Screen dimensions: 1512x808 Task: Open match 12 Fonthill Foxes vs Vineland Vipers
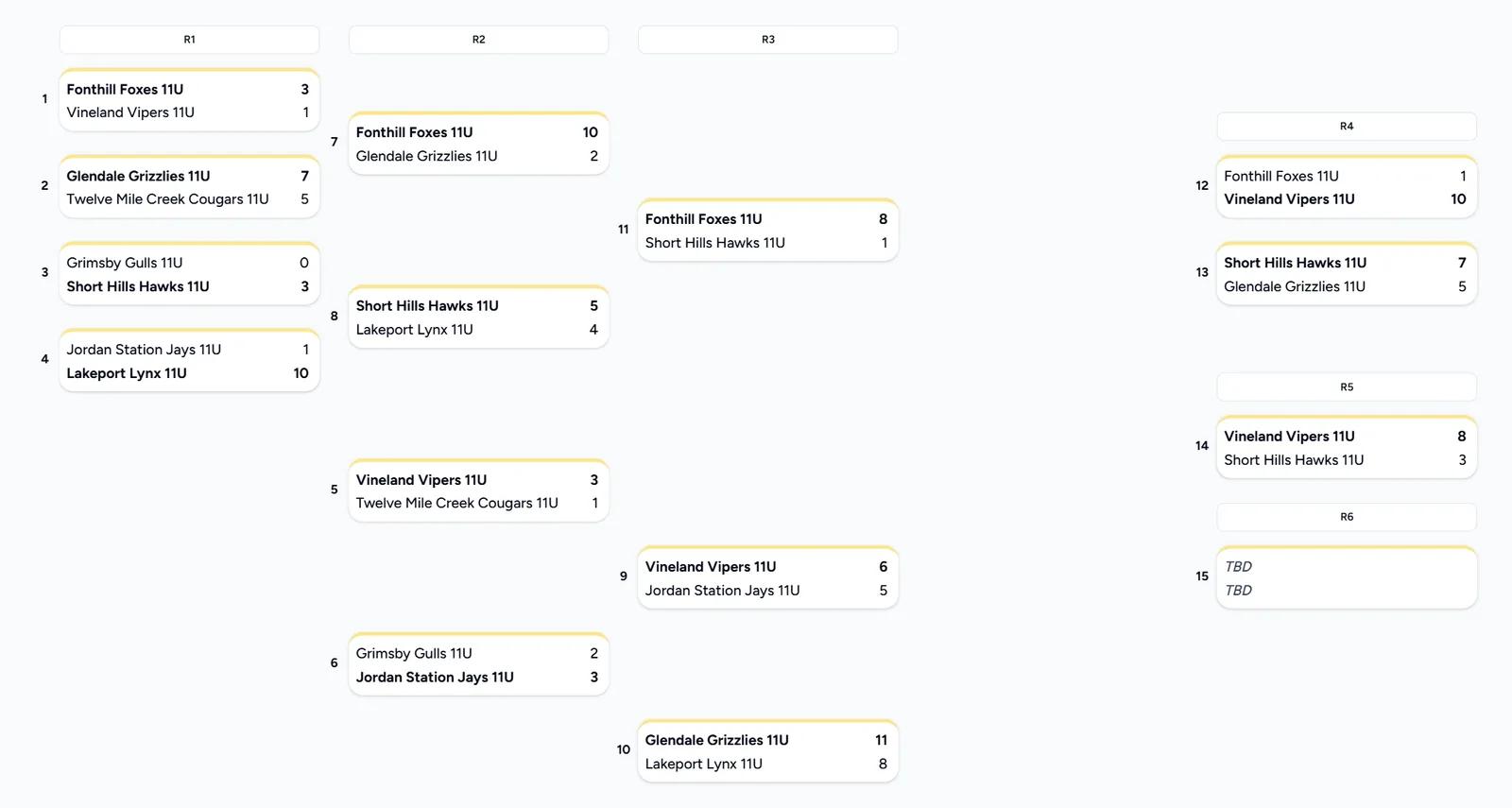(1347, 187)
